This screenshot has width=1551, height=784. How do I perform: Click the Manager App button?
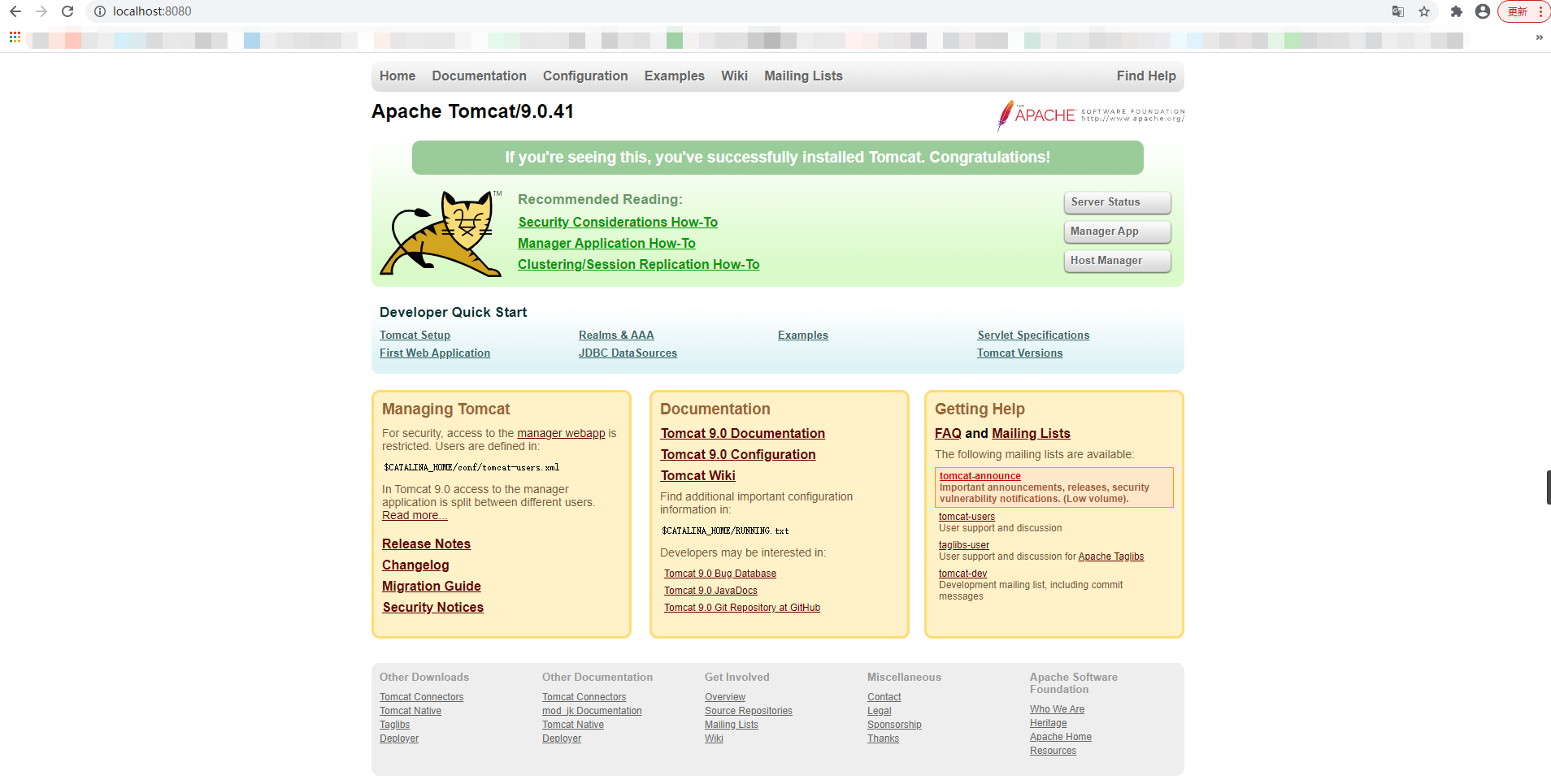click(1118, 232)
